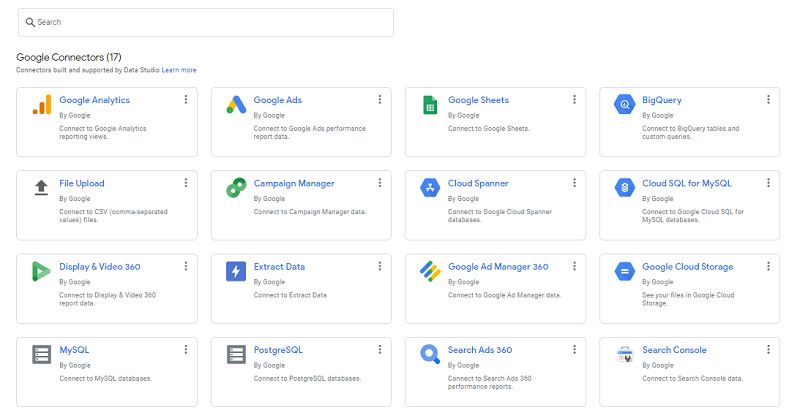Open the three-dot menu for Extract Data
This screenshot has height=410, width=800.
(380, 266)
